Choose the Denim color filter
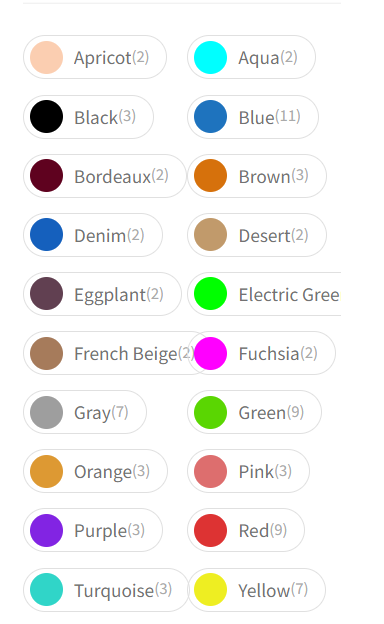 click(x=93, y=235)
